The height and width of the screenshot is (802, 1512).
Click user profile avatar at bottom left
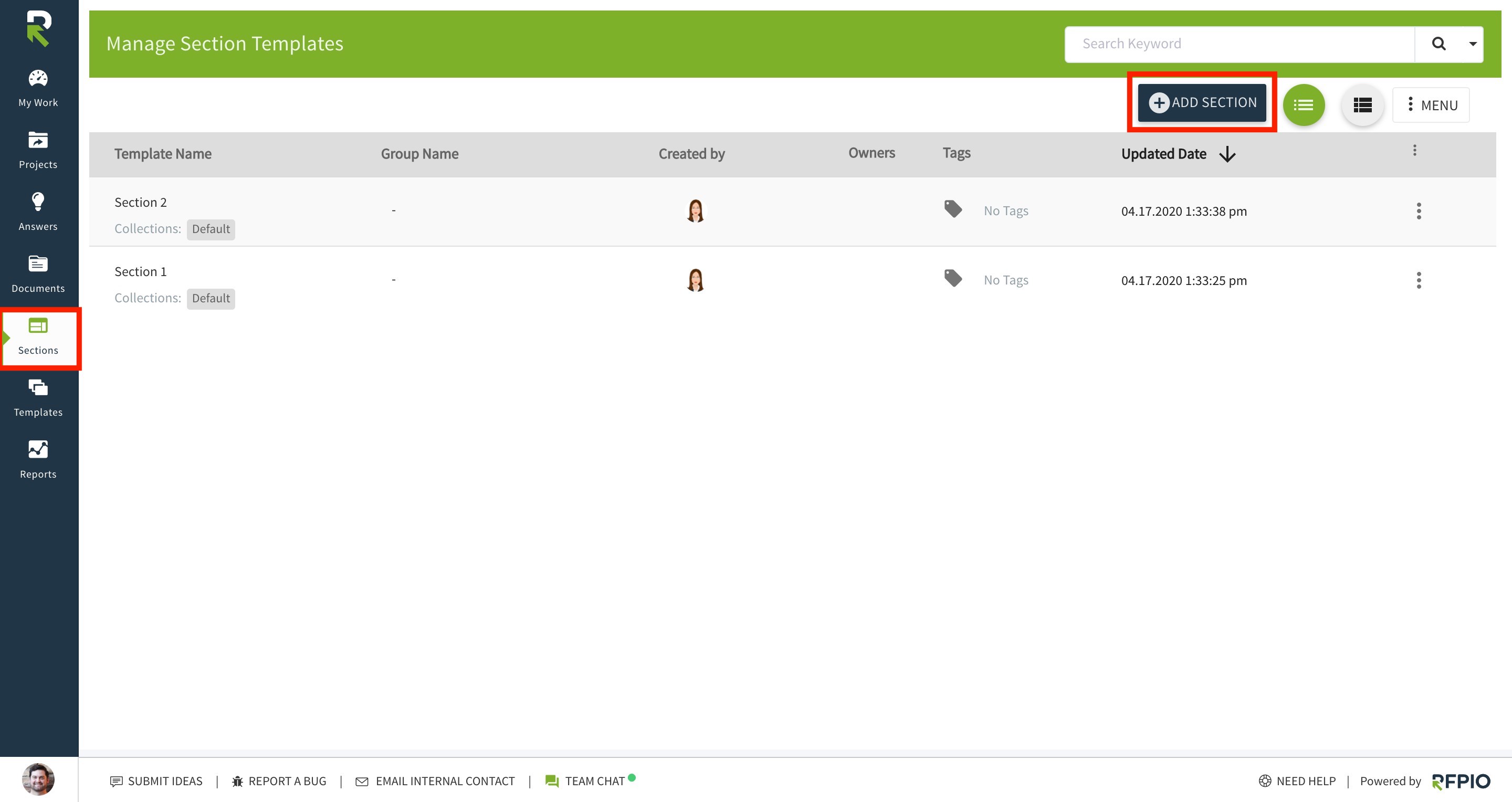[x=38, y=779]
